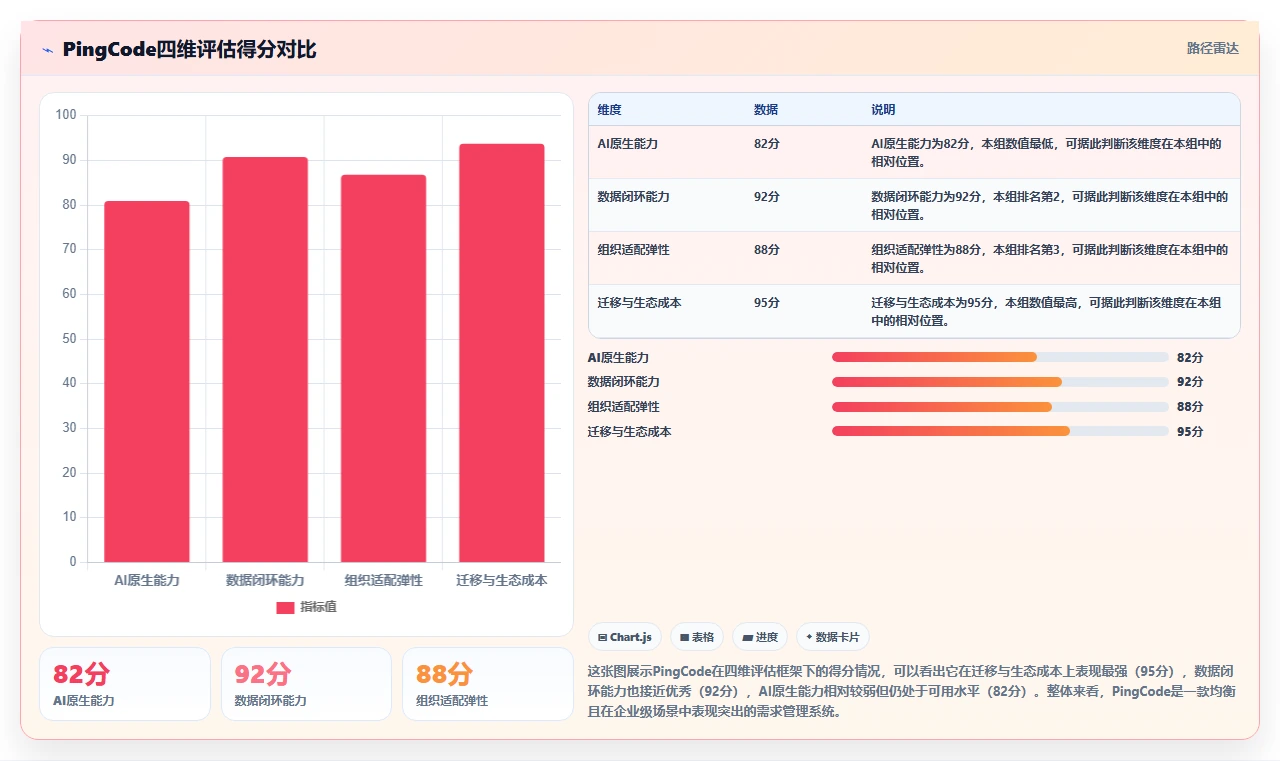Click the 路径雷达 label in the header
The width and height of the screenshot is (1280, 761).
tap(1212, 48)
